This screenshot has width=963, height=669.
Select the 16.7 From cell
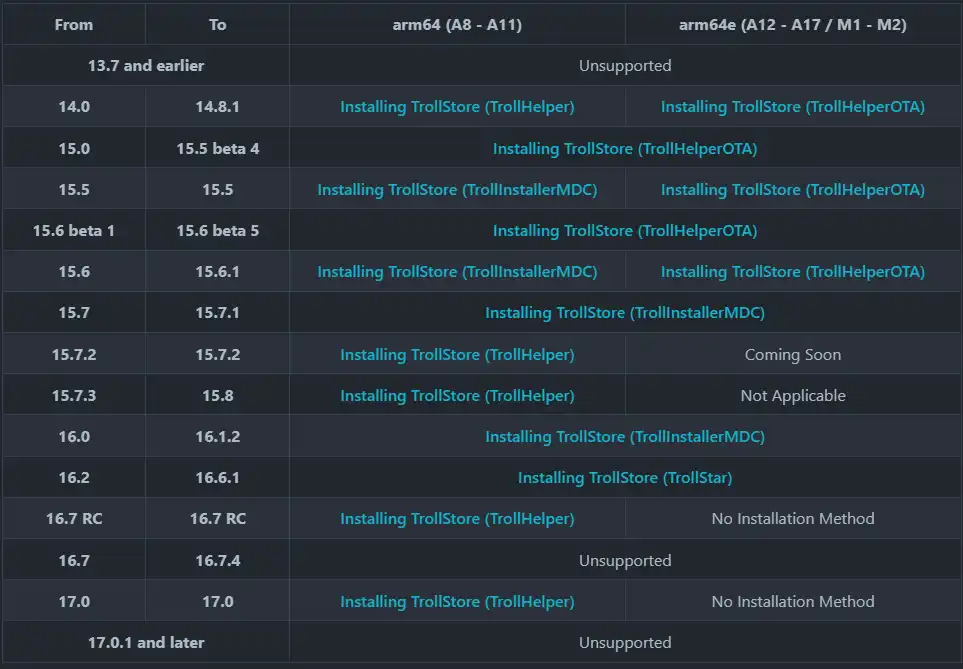tap(74, 560)
